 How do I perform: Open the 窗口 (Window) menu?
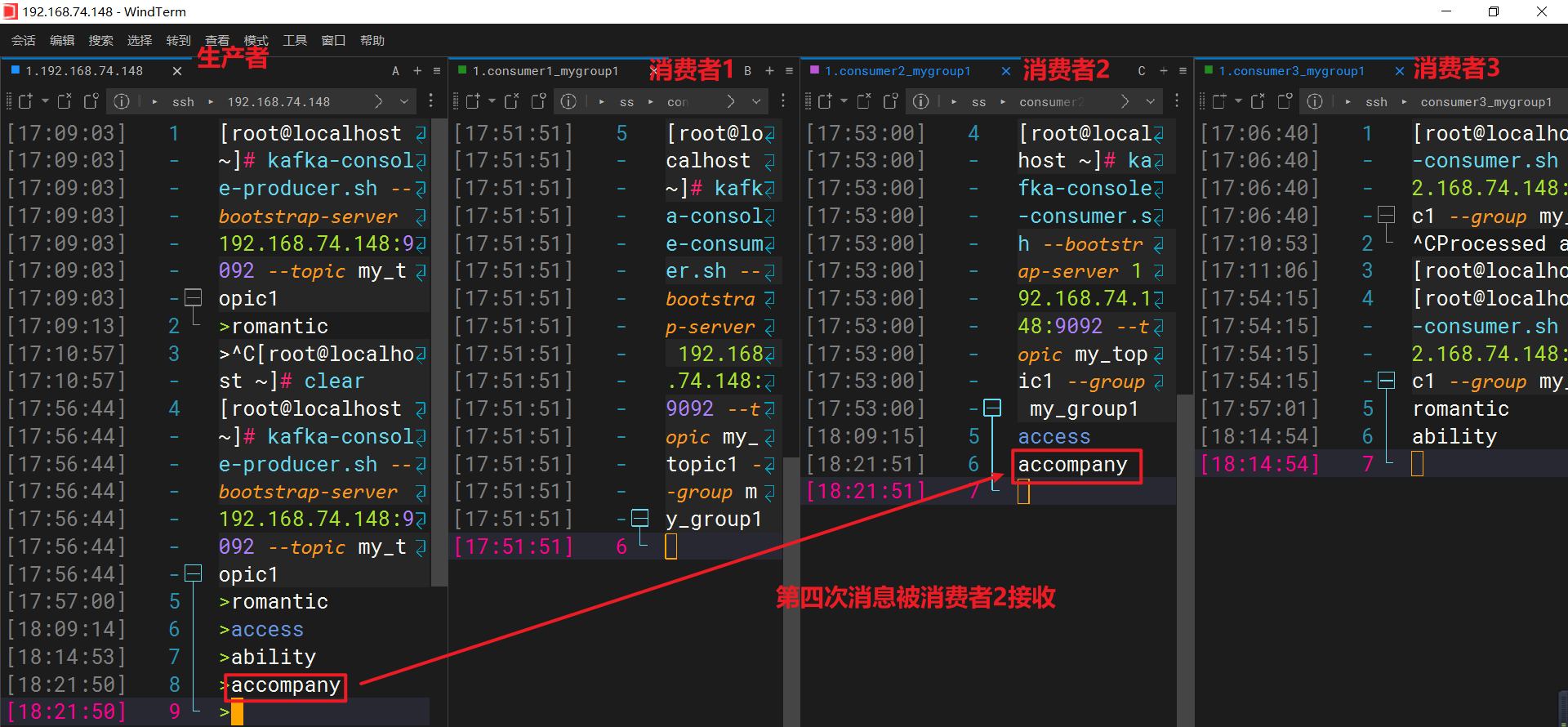[333, 41]
